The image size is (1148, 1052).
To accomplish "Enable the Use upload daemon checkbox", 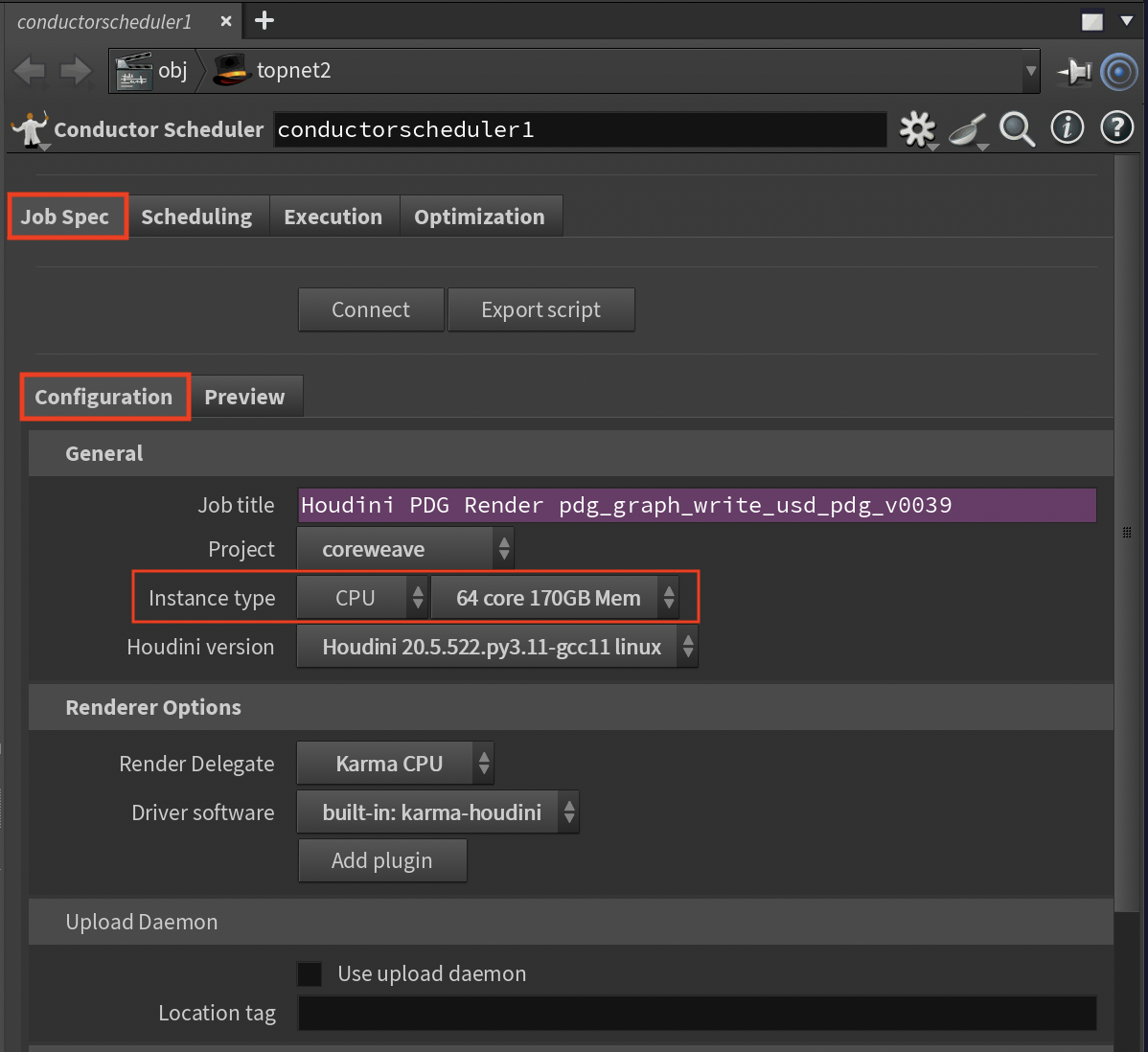I will [309, 974].
